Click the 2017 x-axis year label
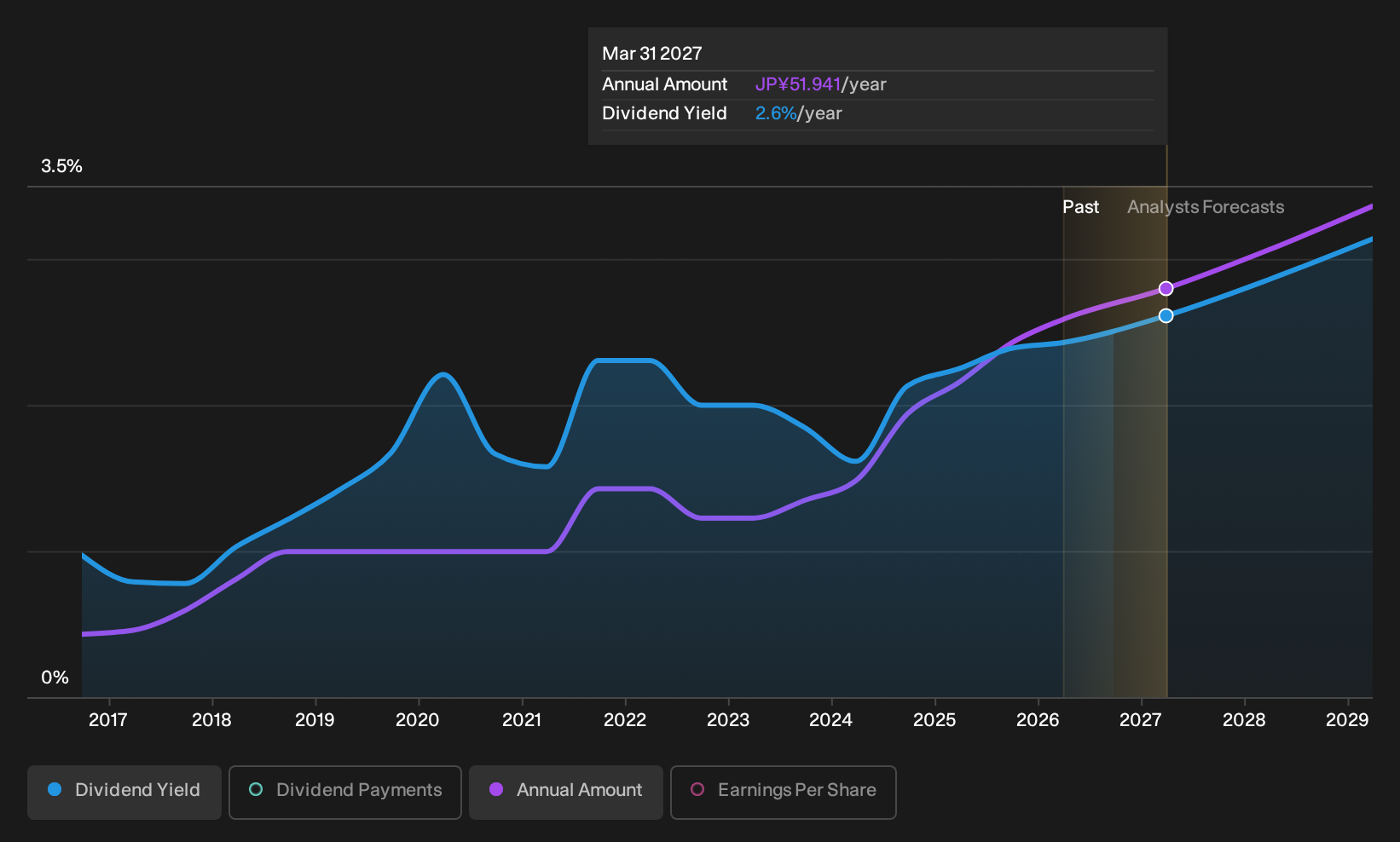 pyautogui.click(x=108, y=720)
